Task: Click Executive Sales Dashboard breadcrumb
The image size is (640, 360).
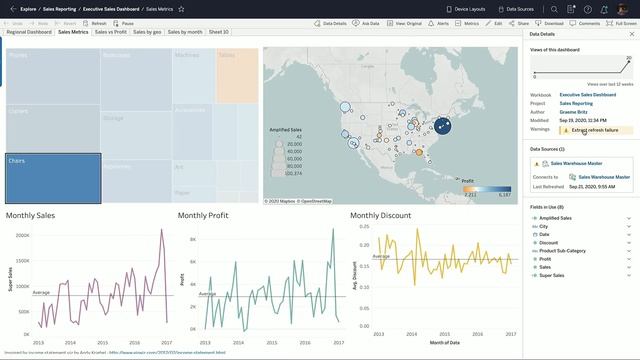Action: (111, 9)
